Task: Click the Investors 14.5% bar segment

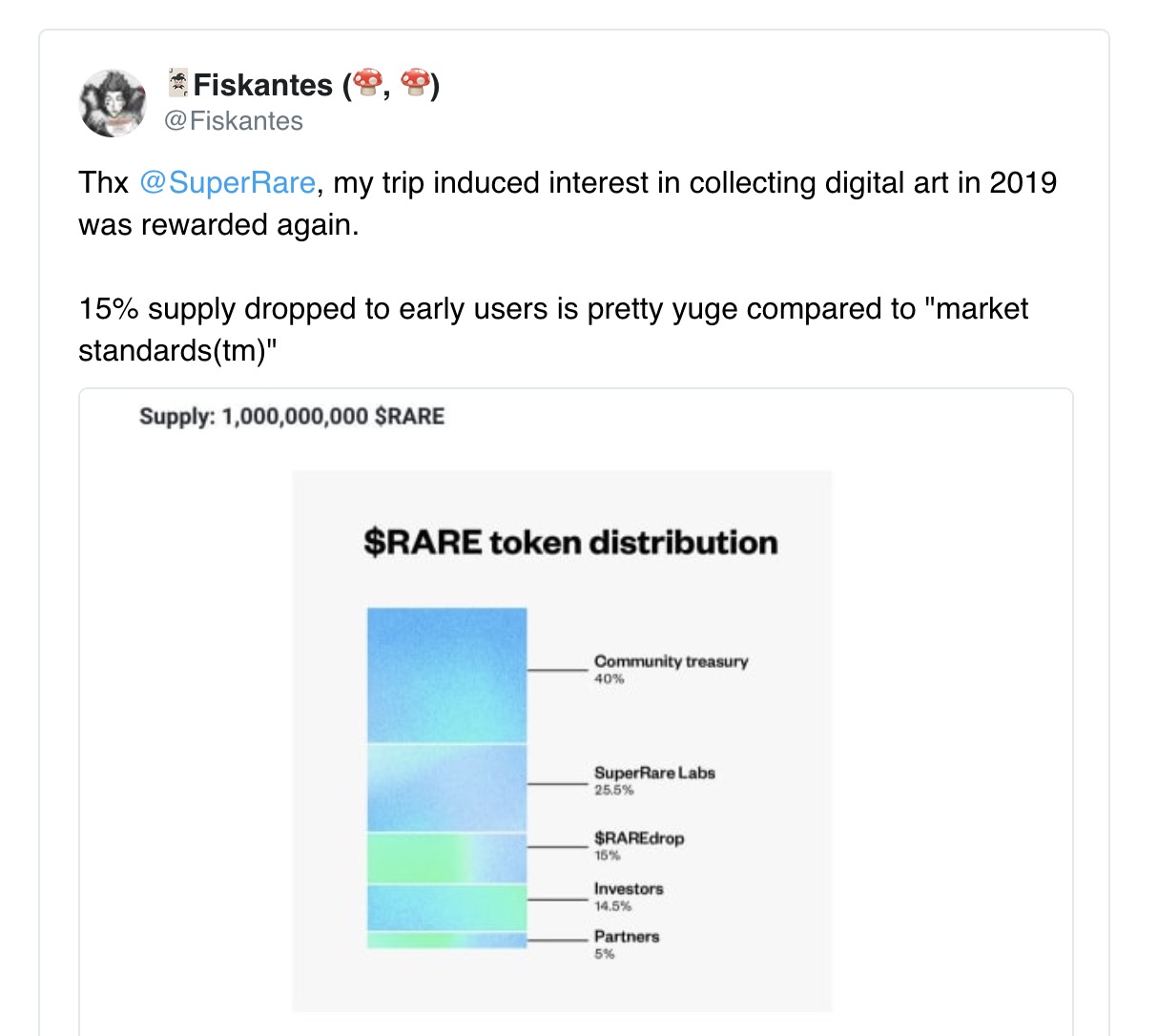Action: click(x=446, y=907)
